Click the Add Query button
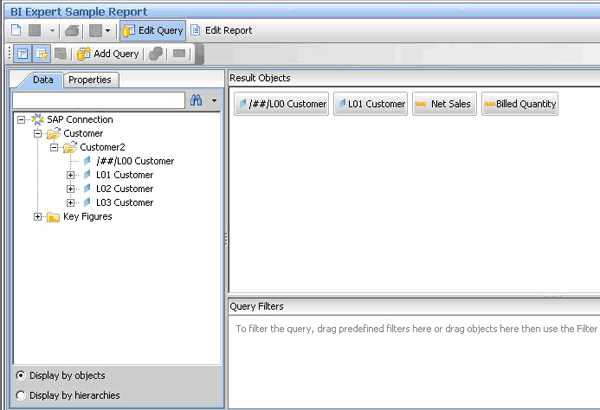 pyautogui.click(x=108, y=54)
